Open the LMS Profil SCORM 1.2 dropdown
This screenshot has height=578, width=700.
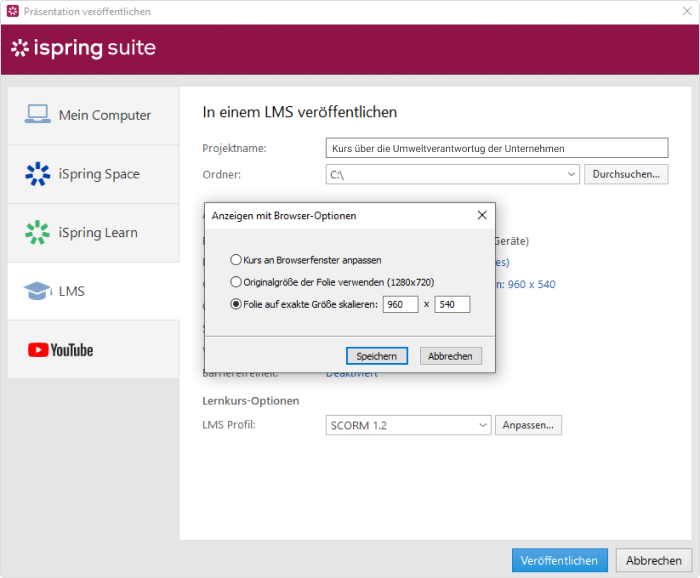tap(408, 425)
